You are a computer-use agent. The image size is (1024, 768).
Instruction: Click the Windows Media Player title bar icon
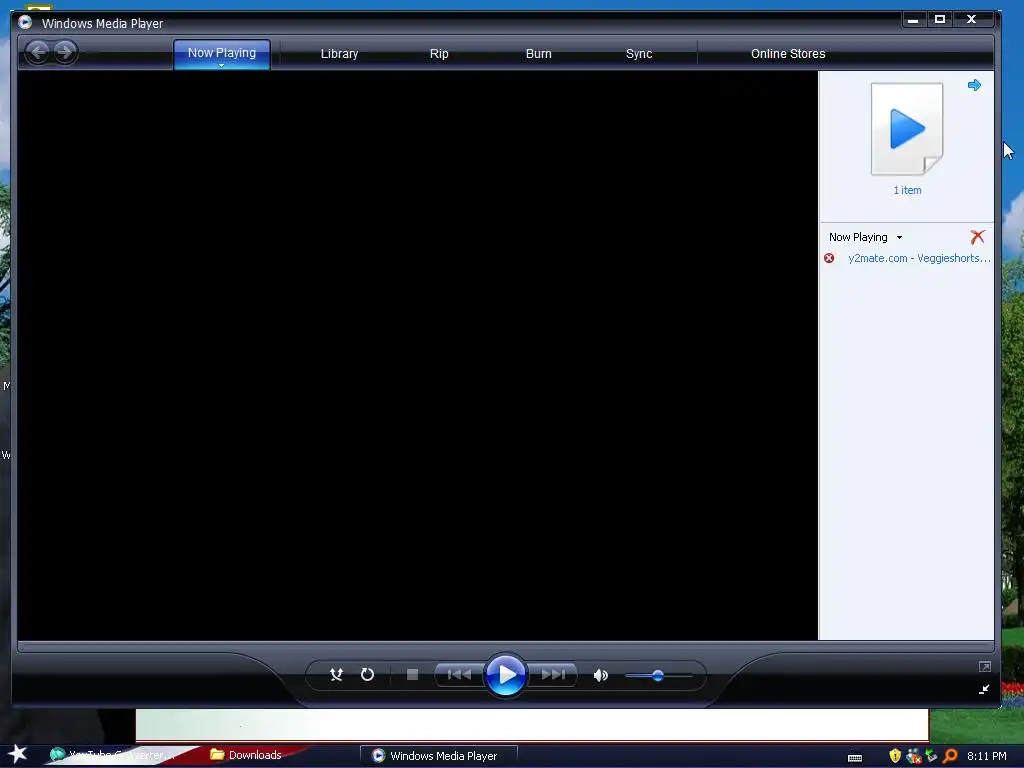[25, 22]
